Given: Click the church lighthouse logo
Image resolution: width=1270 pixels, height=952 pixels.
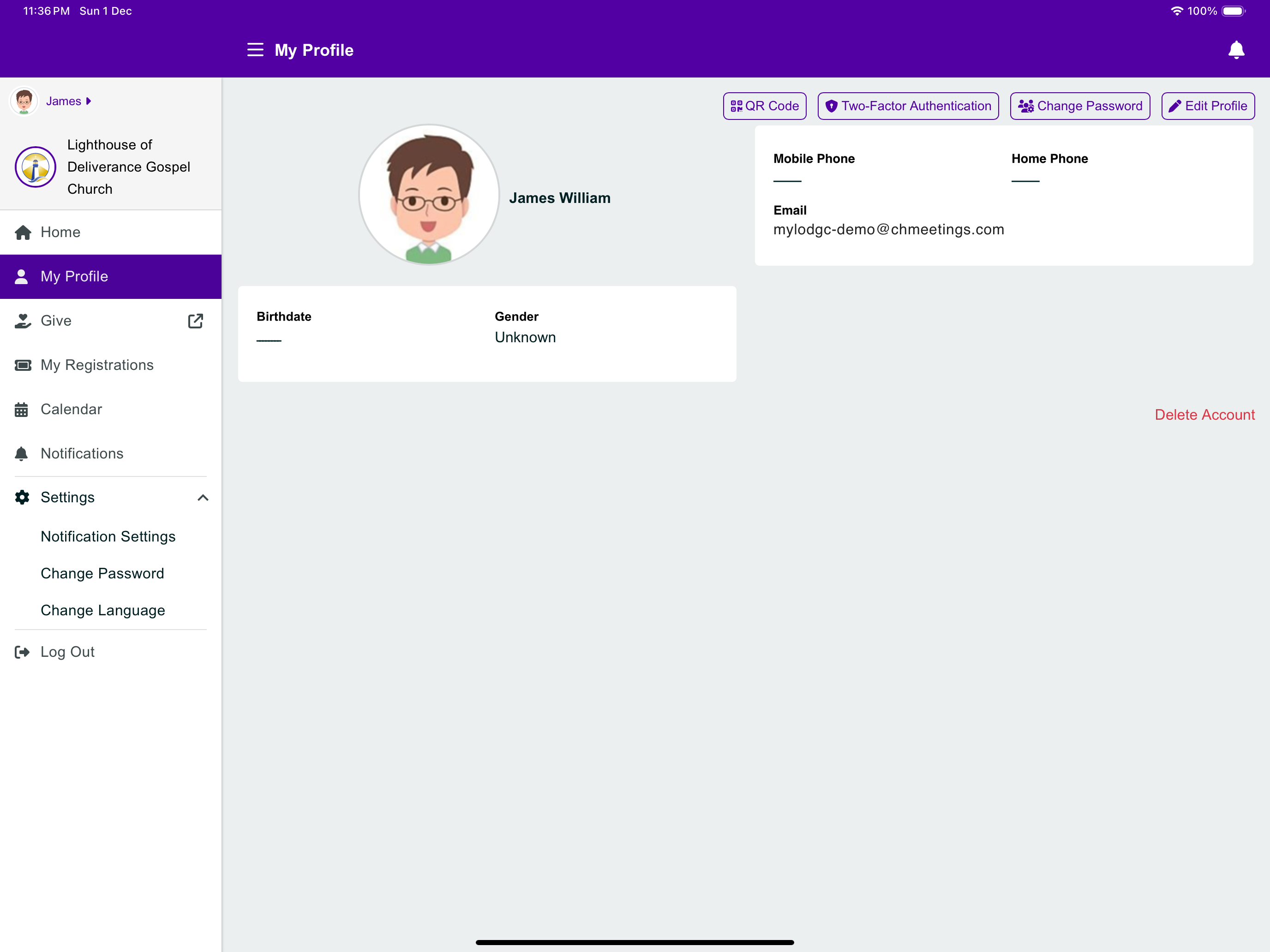Looking at the screenshot, I should [36, 167].
